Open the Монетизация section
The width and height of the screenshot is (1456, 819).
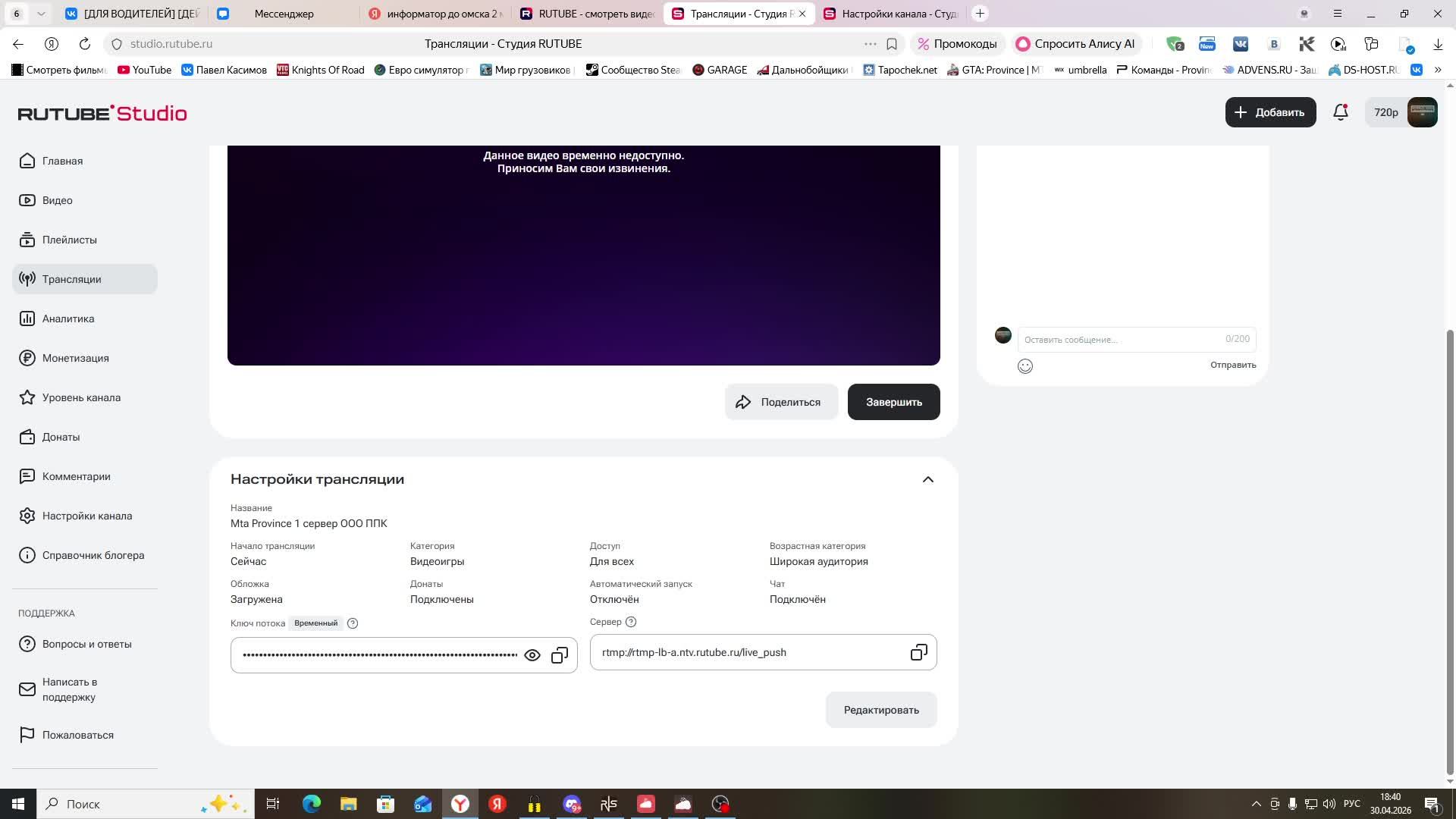pos(76,358)
